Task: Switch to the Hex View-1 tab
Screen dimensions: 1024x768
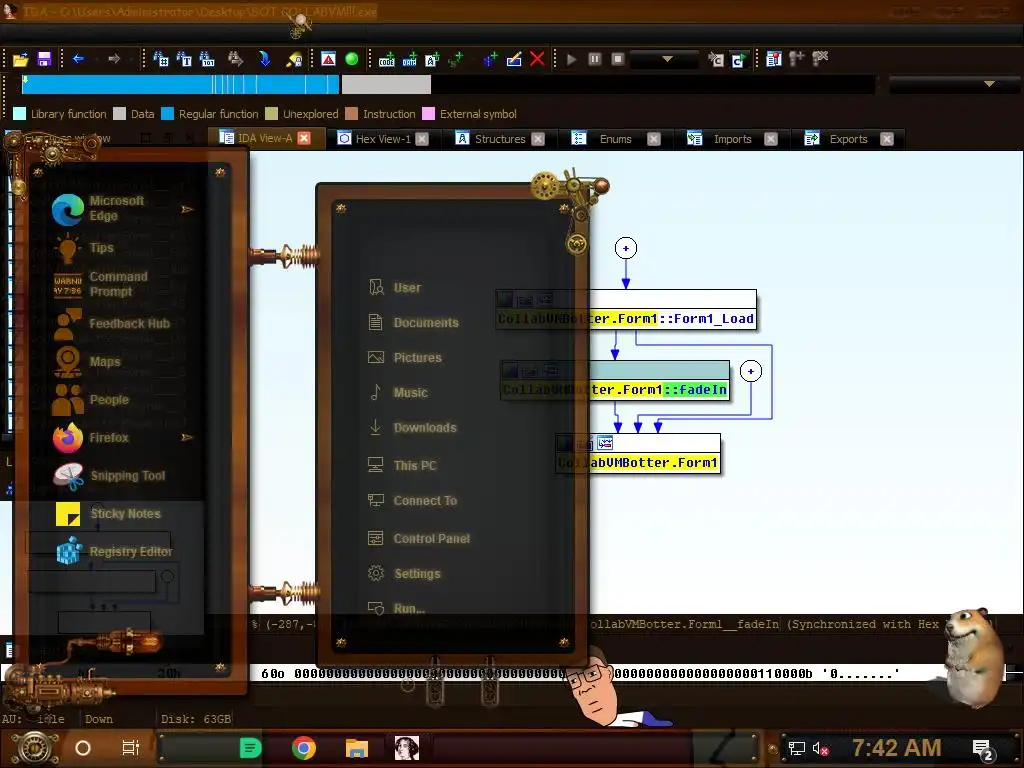Action: click(x=383, y=138)
